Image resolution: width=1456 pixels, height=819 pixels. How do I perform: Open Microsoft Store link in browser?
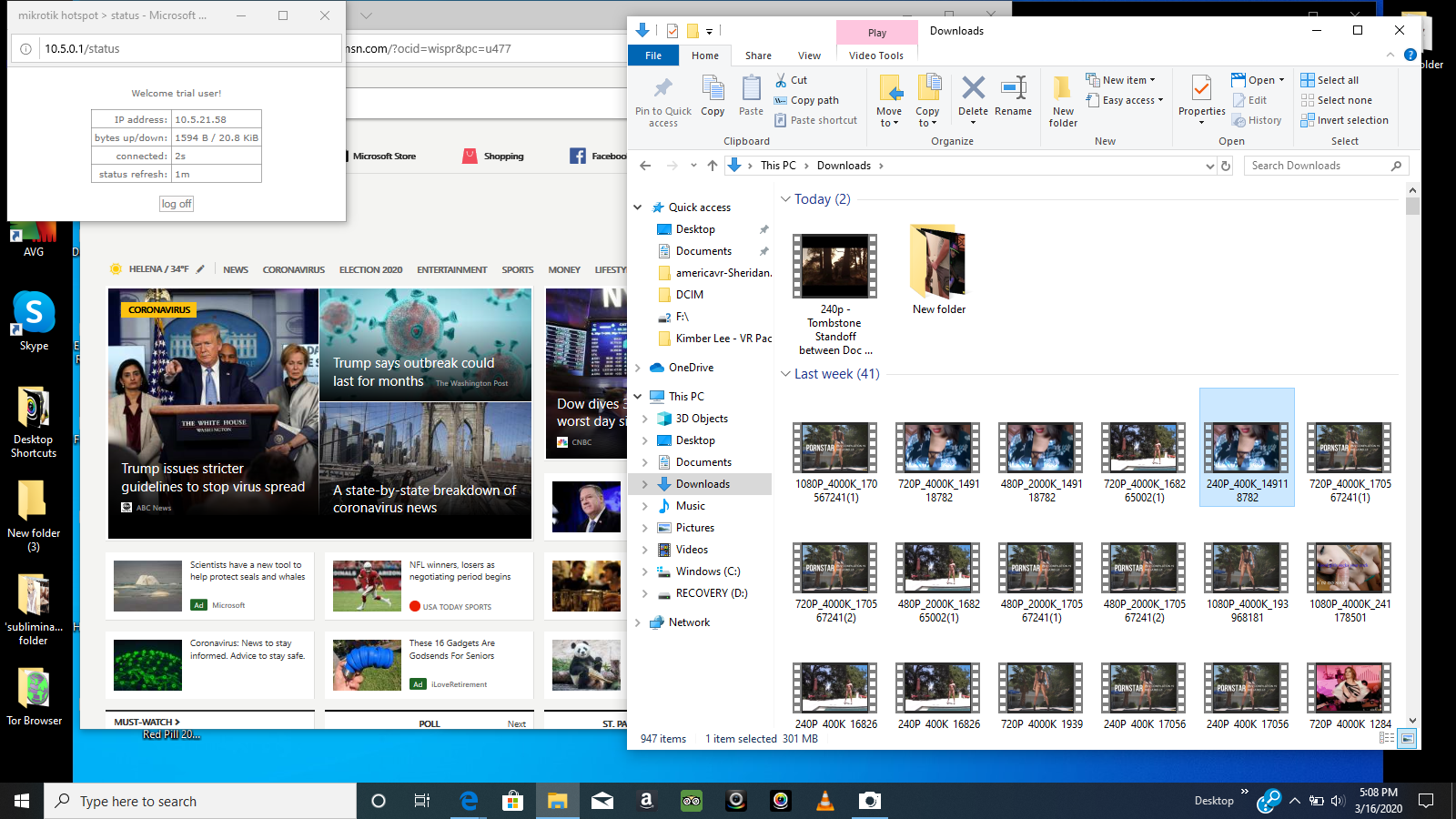click(384, 157)
